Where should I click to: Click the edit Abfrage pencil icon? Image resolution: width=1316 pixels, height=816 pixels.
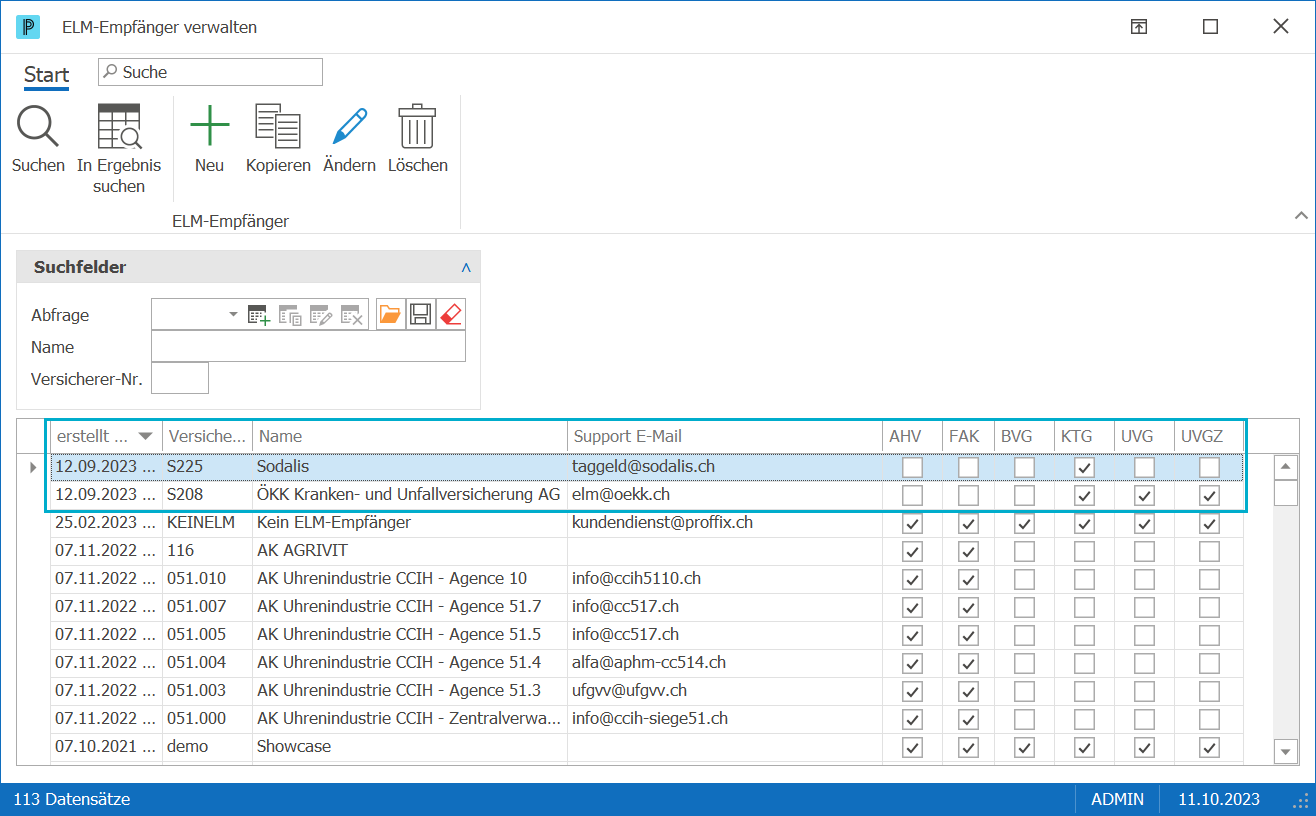pyautogui.click(x=320, y=315)
